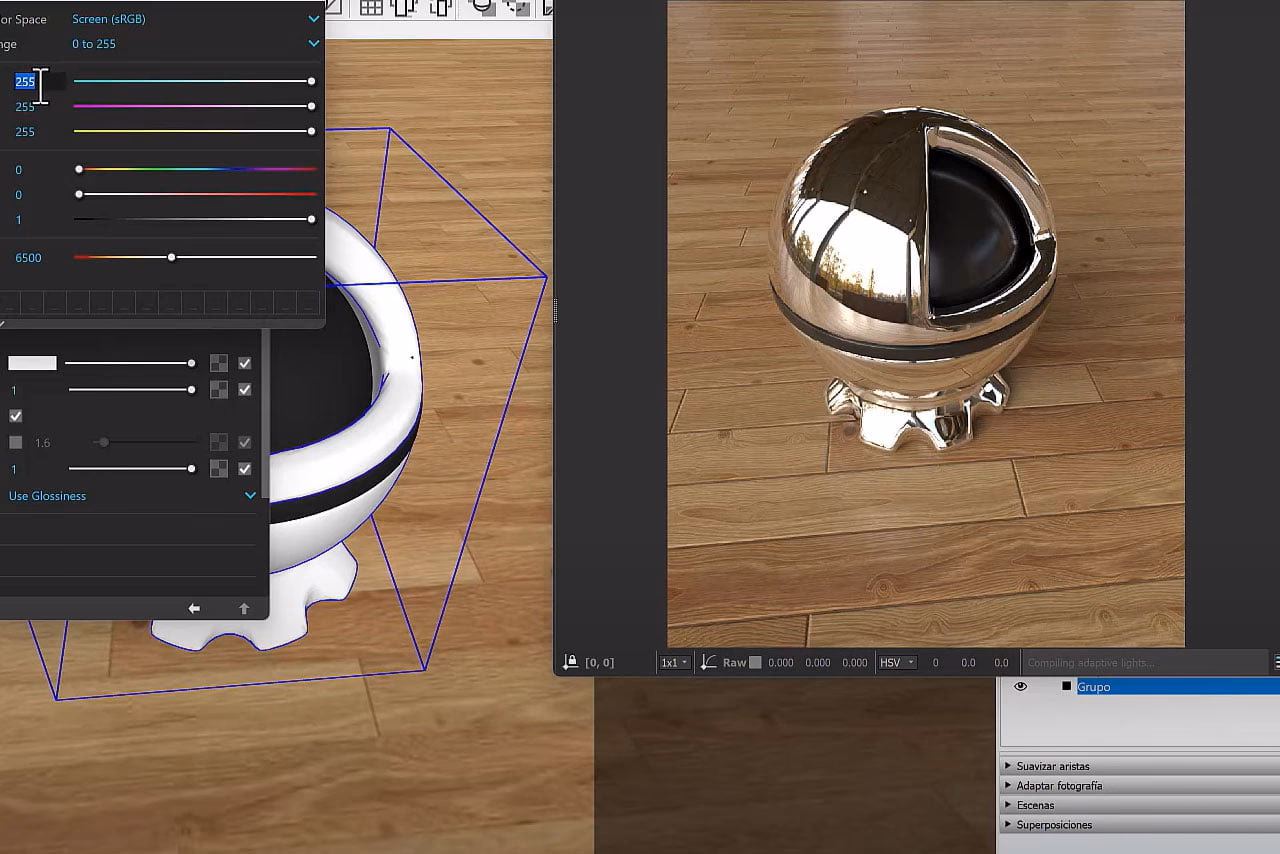This screenshot has height=854, width=1280.
Task: Expand the Escenas panel on the right tray
Action: pyautogui.click(x=1035, y=804)
